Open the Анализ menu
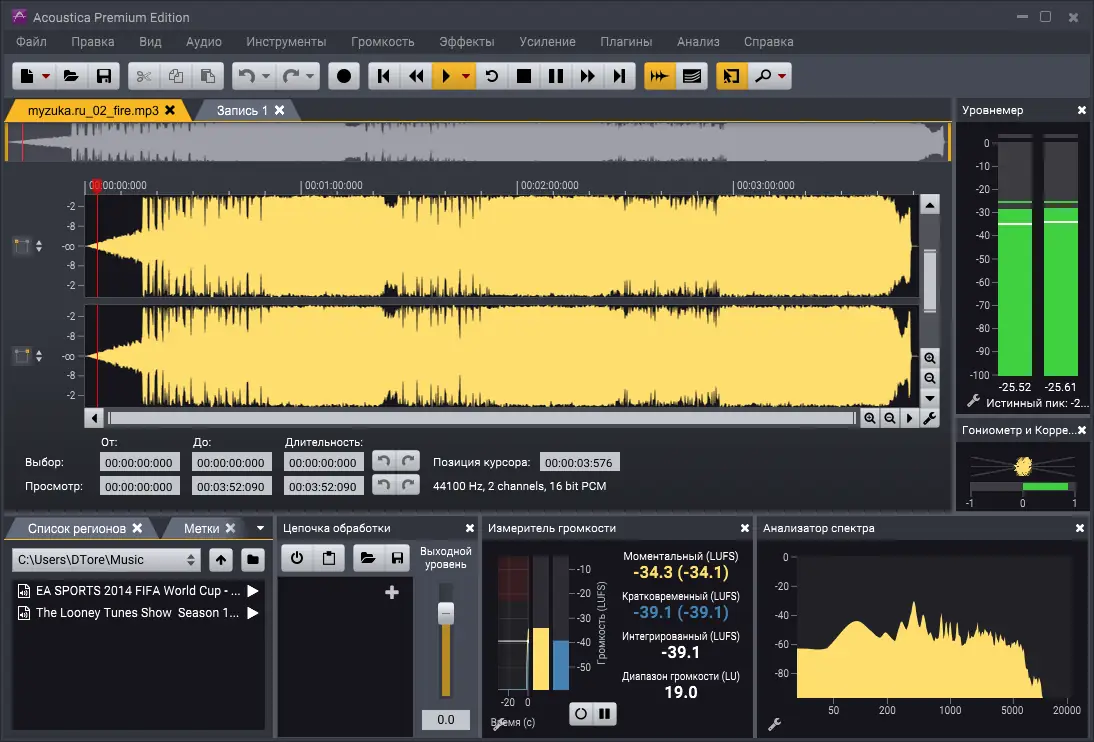 point(698,42)
